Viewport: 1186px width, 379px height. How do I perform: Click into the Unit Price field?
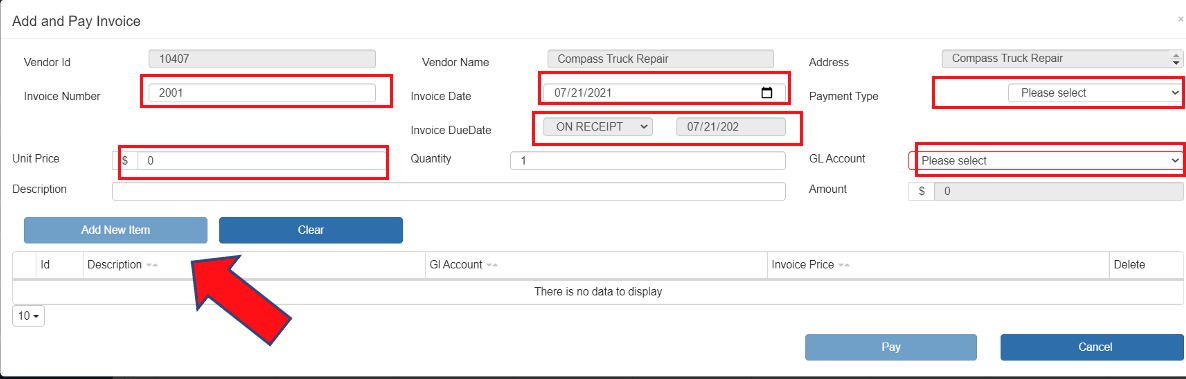click(x=262, y=161)
